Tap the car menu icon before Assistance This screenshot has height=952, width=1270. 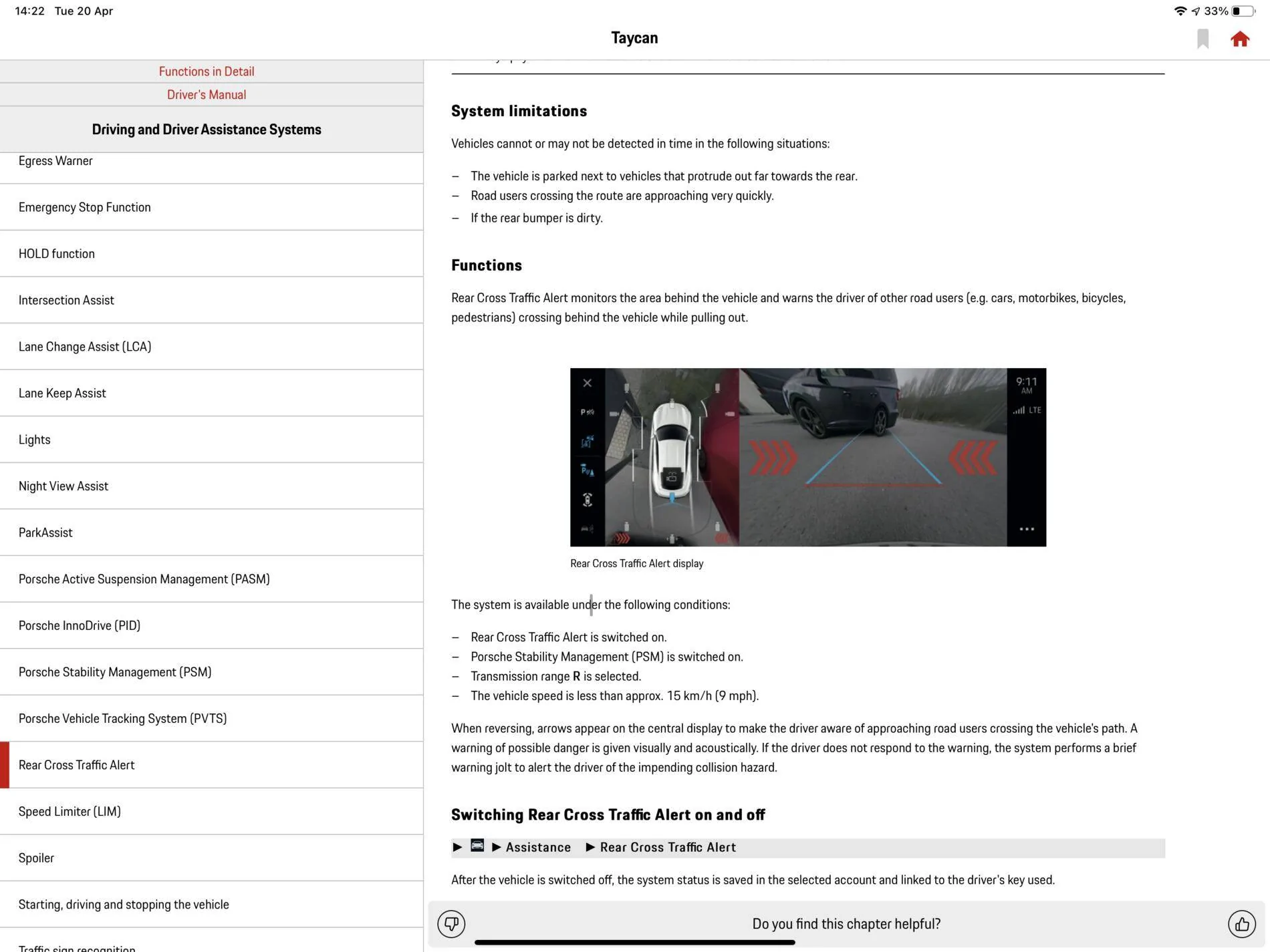[477, 845]
